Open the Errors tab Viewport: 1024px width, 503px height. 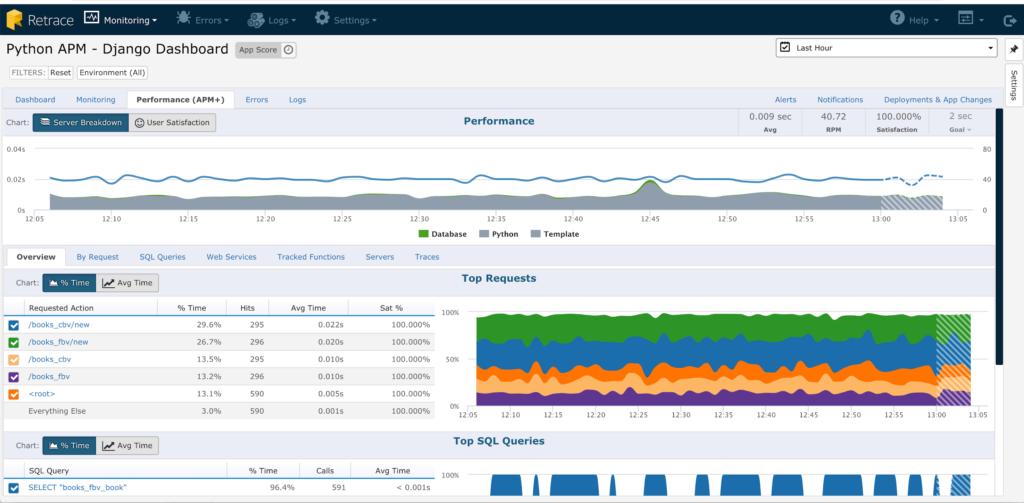click(x=257, y=100)
